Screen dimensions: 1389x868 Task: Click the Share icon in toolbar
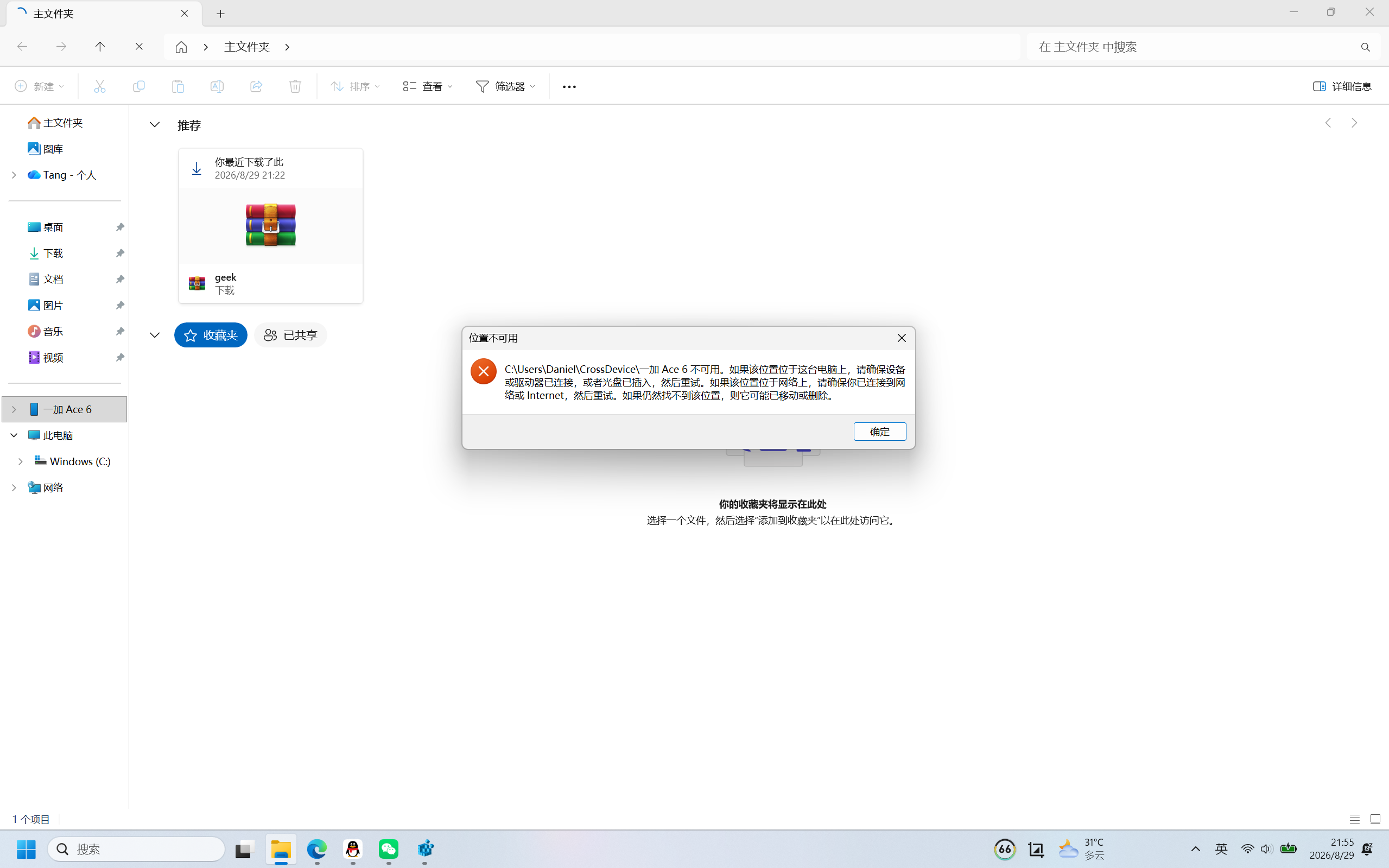coord(256,86)
